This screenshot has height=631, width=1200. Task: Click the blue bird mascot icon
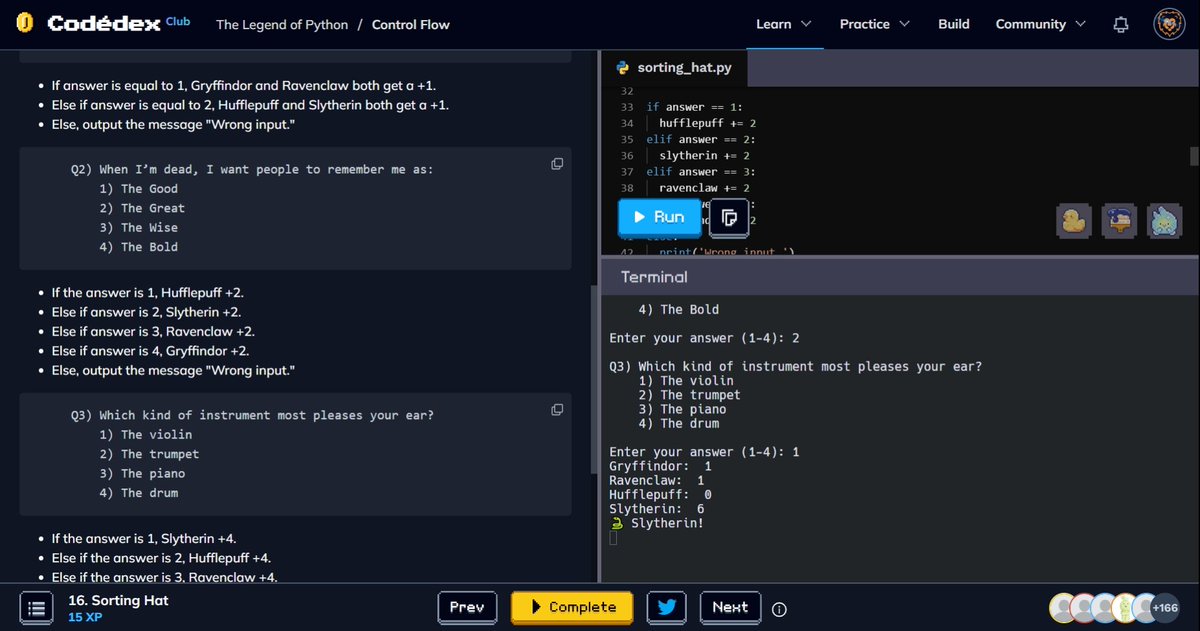point(1164,220)
